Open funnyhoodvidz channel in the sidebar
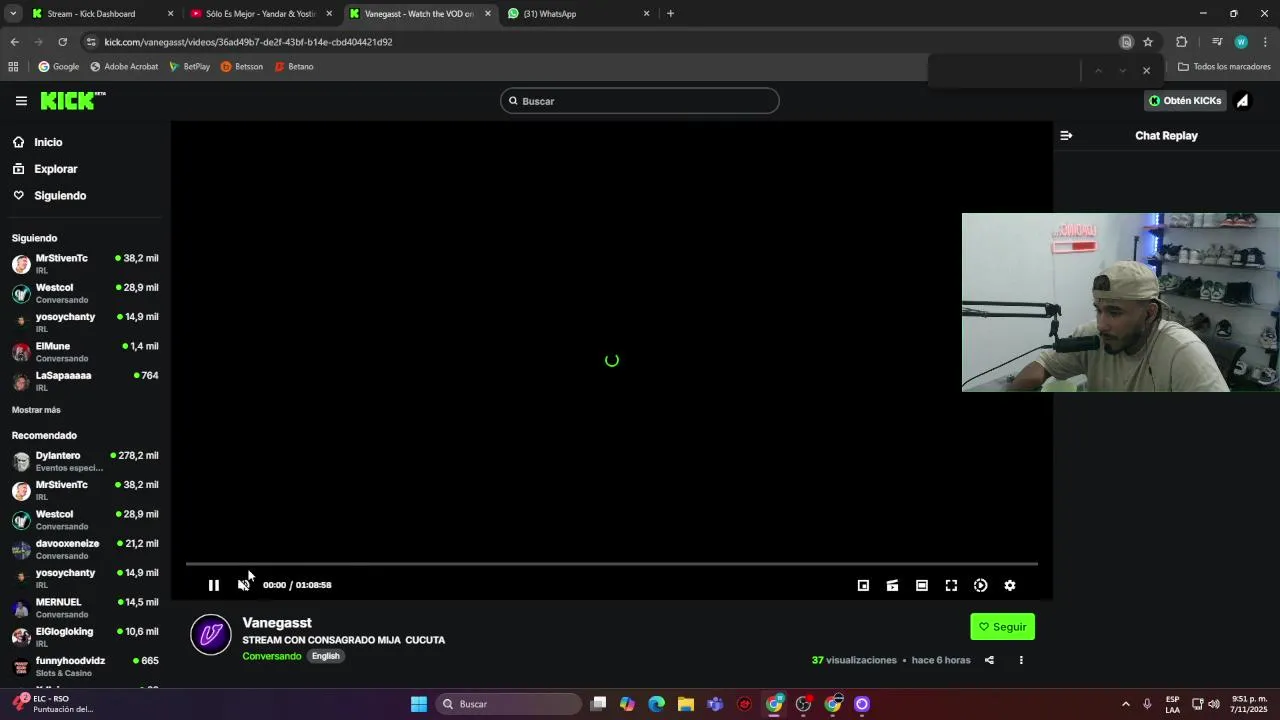Screen dimensions: 1280x720 [x=85, y=666]
